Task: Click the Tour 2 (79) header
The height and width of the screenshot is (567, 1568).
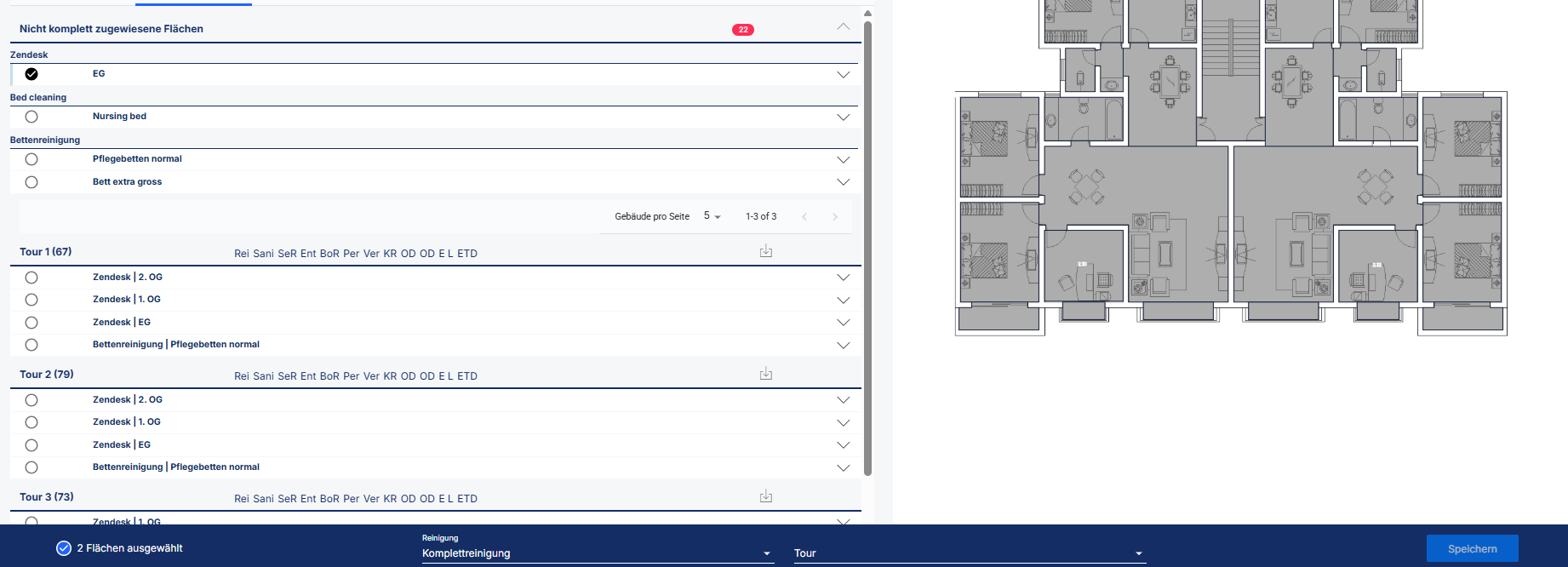Action: click(47, 375)
